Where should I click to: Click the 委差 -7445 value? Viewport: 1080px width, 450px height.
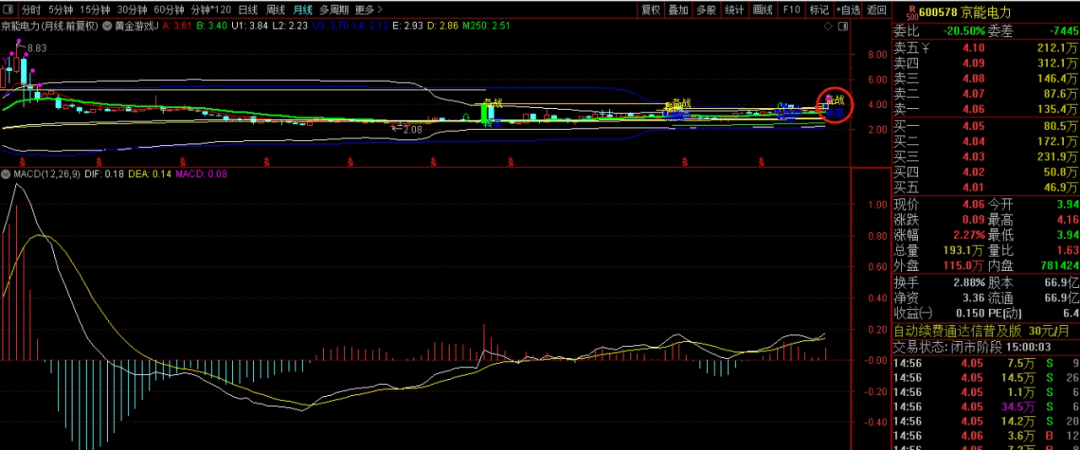(1062, 31)
